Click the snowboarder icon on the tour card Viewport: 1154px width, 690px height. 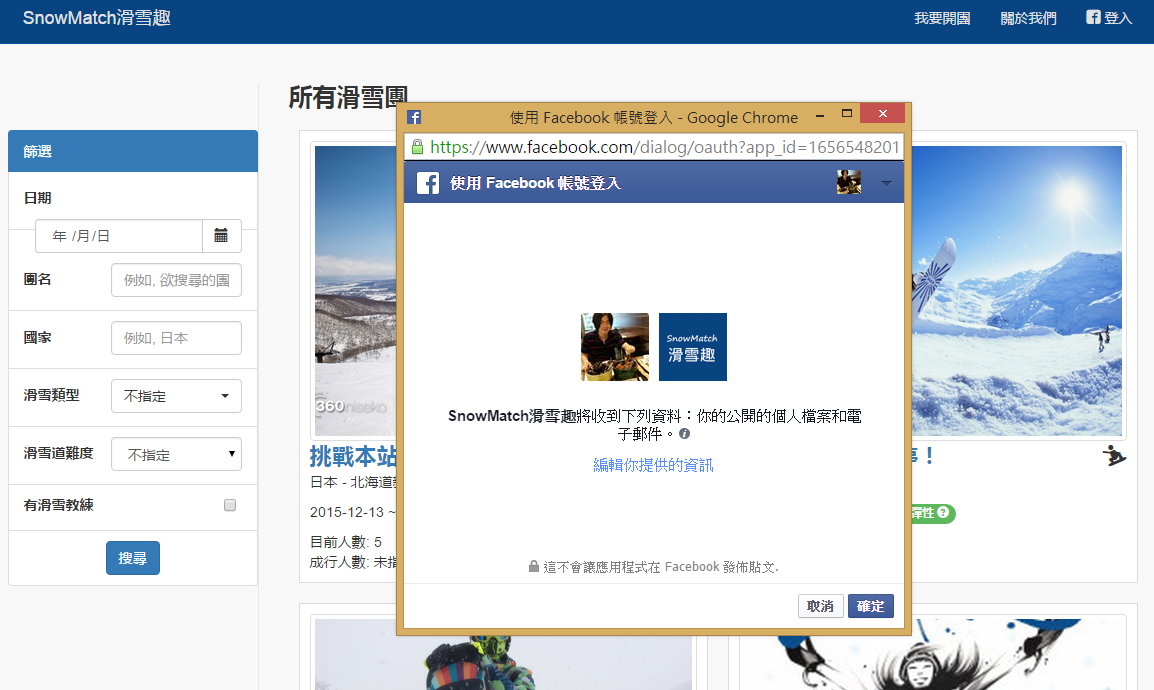(1113, 455)
